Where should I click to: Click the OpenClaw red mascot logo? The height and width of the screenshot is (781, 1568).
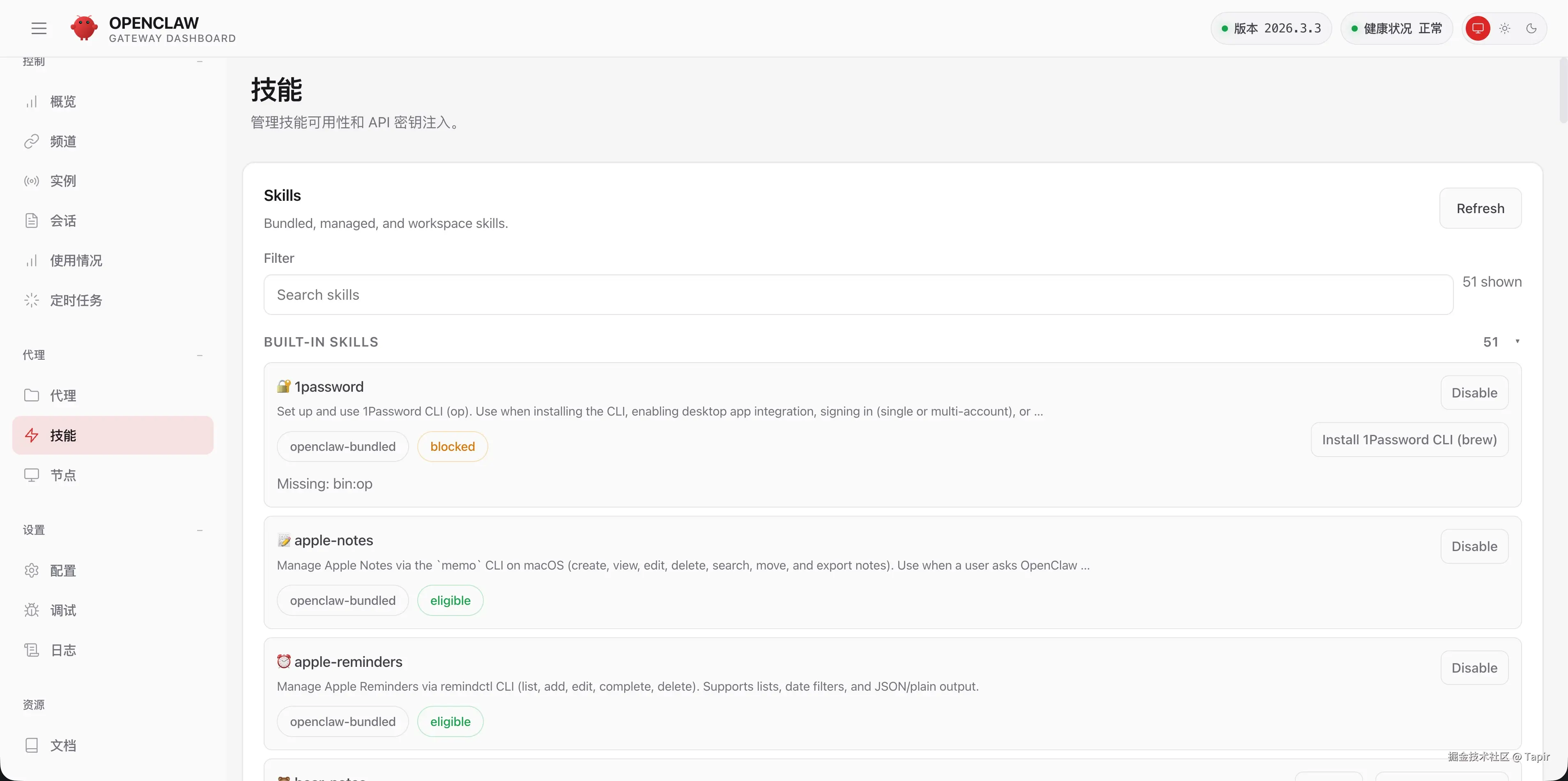[84, 28]
